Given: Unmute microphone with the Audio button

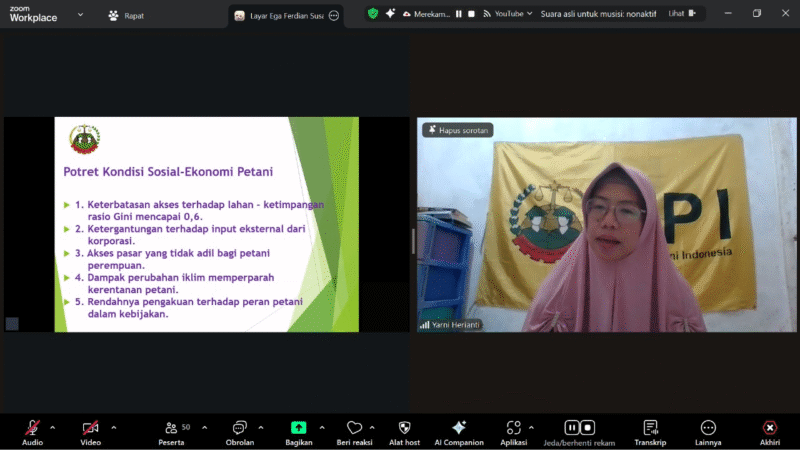Looking at the screenshot, I should 32,428.
